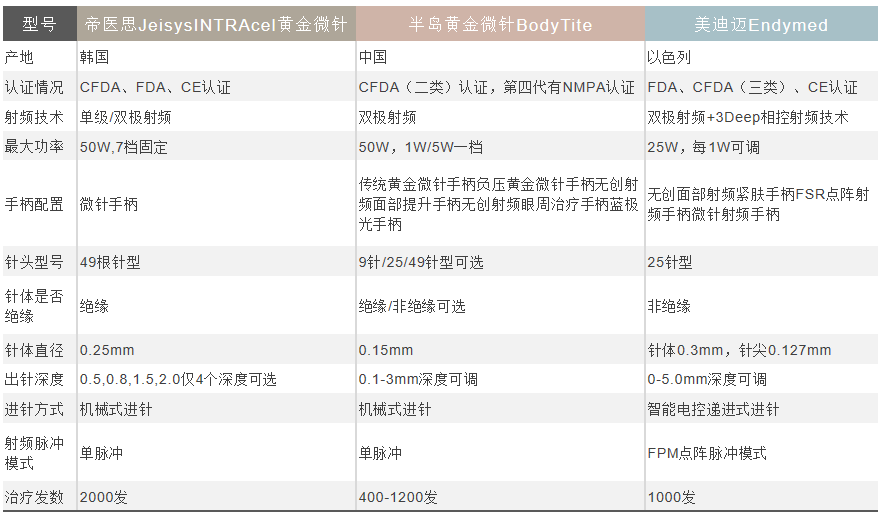Screen dimensions: 883x518
Task: Select the CFDA（二类）认证，第四代有NMPA认证 cell
Action: [500, 87]
